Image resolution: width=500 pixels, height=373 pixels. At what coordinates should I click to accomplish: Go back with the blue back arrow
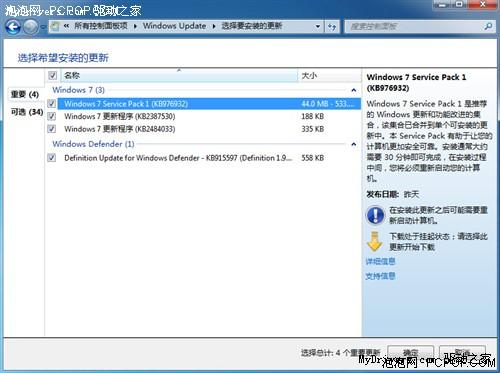click(x=13, y=27)
